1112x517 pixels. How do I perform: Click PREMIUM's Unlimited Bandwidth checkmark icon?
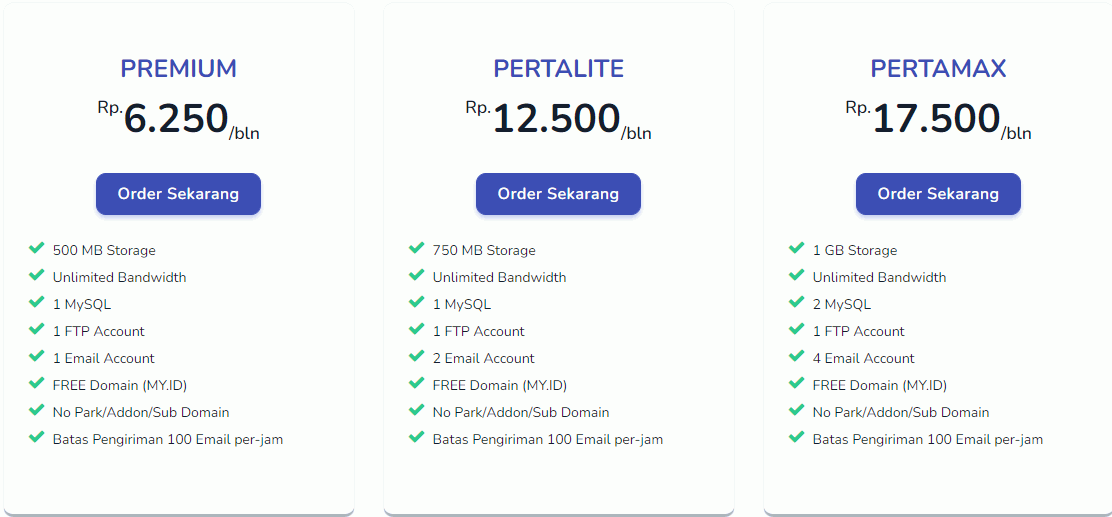pyautogui.click(x=37, y=276)
